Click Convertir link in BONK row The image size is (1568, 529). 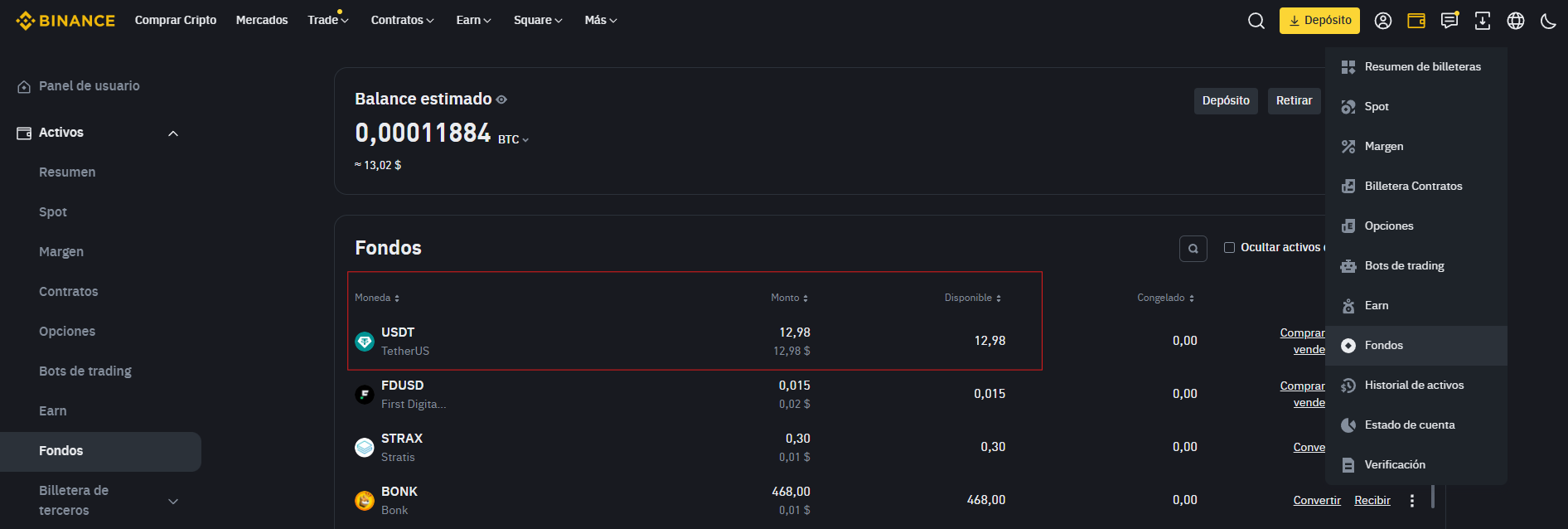click(1317, 501)
